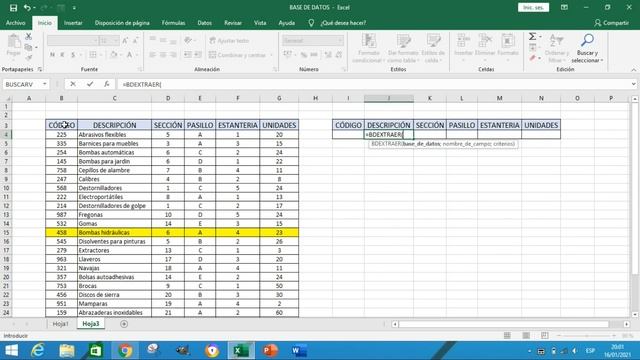
Task: Expand the formula bar
Action: click(633, 84)
